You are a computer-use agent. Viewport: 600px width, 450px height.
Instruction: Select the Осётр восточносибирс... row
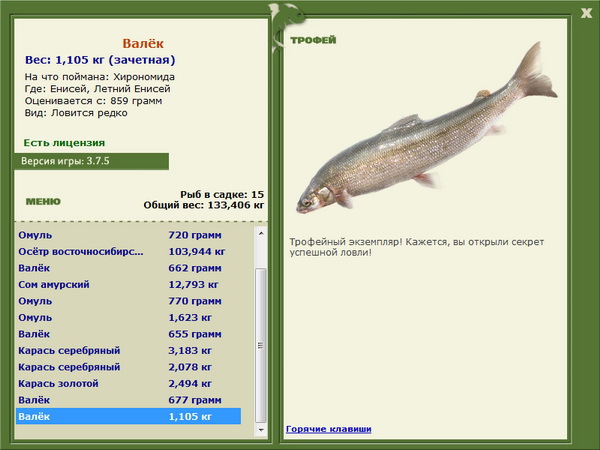tap(129, 251)
